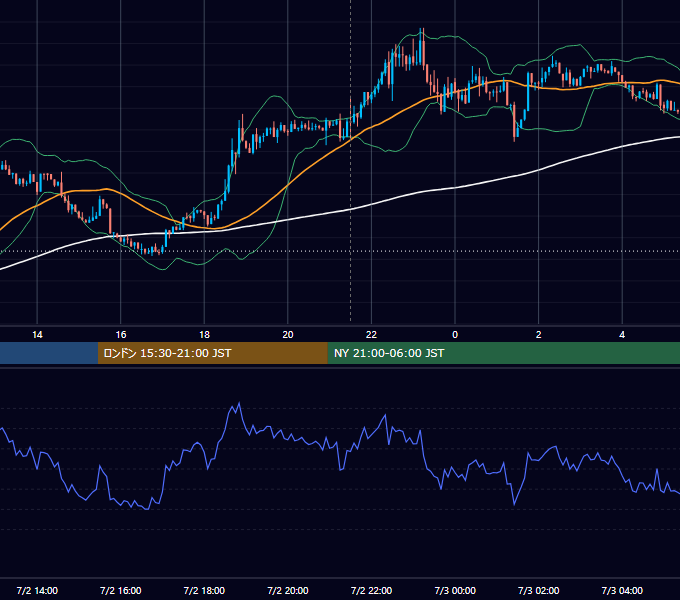This screenshot has height=600, width=680.
Task: Click the '7/2 18:00' time label
Action: click(204, 590)
